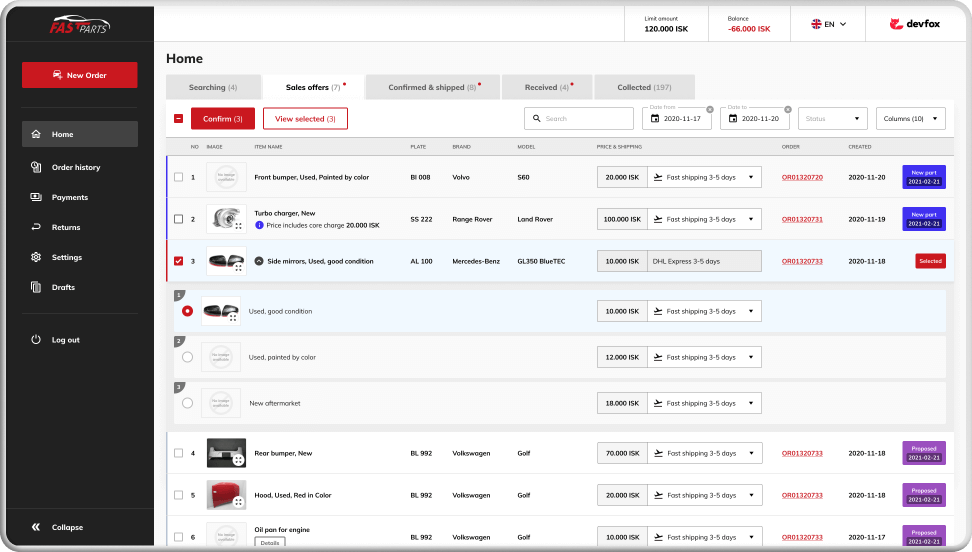
Task: Open the Columns (10) dropdown
Action: click(x=910, y=119)
